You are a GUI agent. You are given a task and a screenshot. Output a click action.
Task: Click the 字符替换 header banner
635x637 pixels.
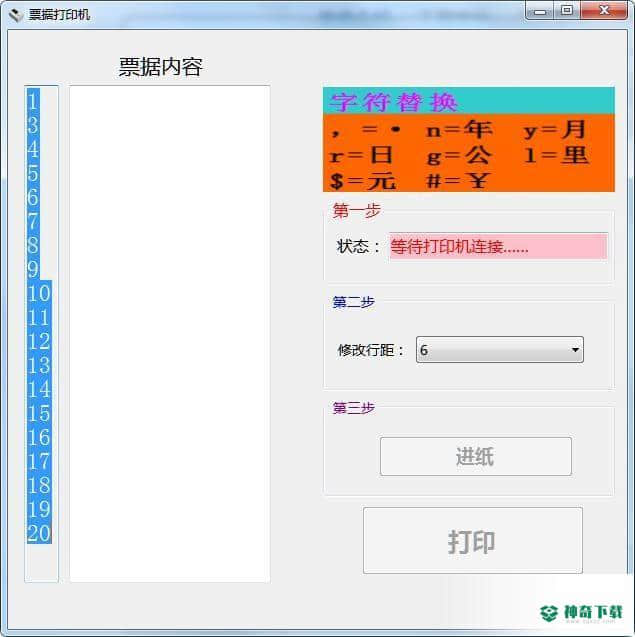coord(468,101)
